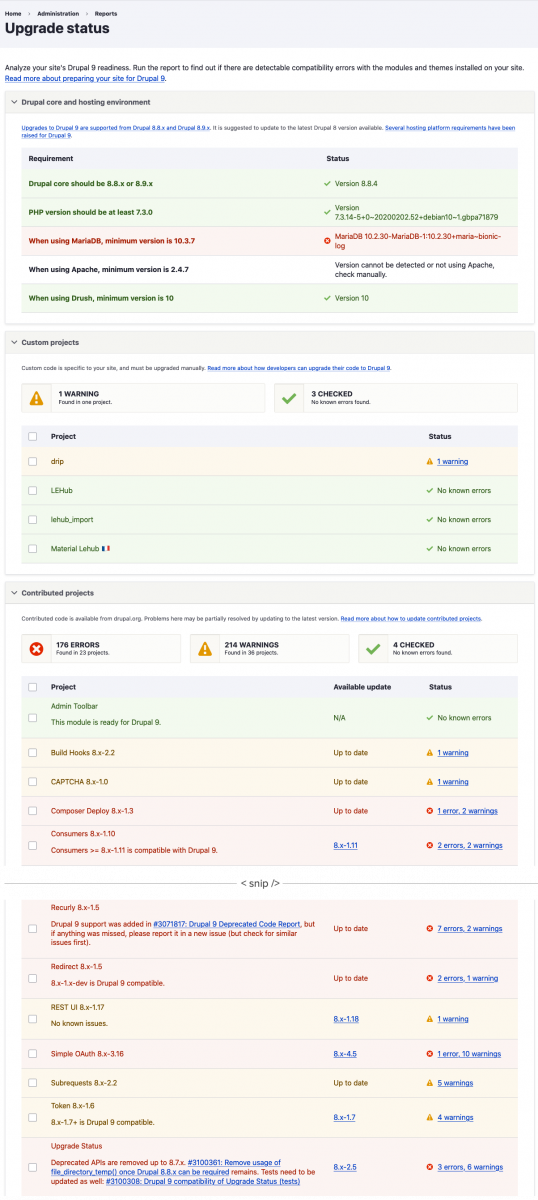The image size is (538, 1200).
Task: Click the check icon in the Admin Toolbar status cell
Action: tap(430, 717)
